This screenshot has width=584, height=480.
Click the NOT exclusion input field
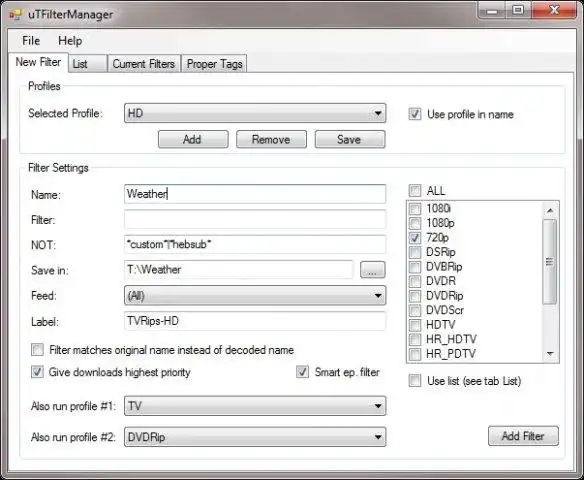tap(255, 245)
